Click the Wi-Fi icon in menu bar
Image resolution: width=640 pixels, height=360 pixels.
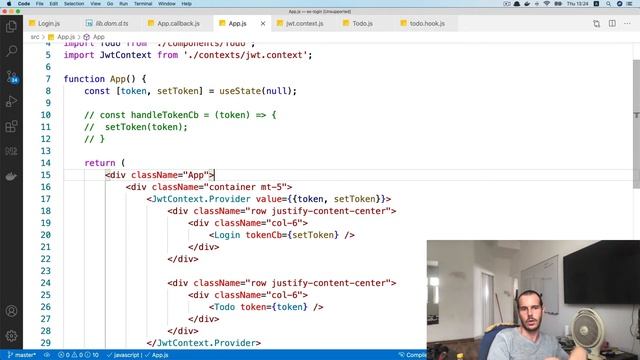point(547,4)
